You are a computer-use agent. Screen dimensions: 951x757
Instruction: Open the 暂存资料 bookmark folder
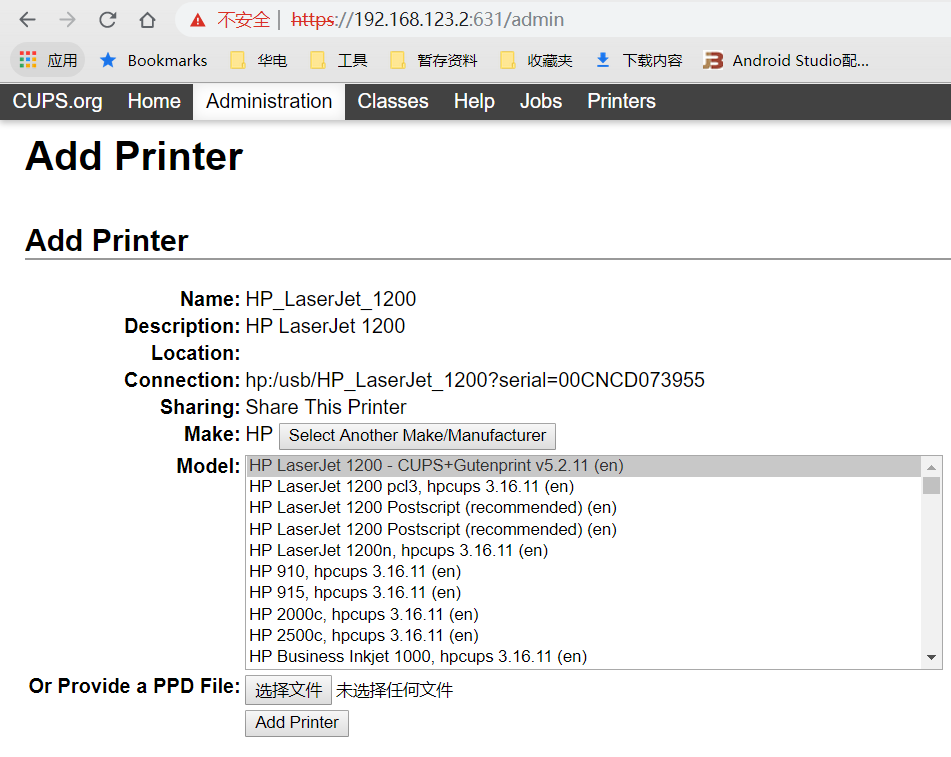point(434,61)
